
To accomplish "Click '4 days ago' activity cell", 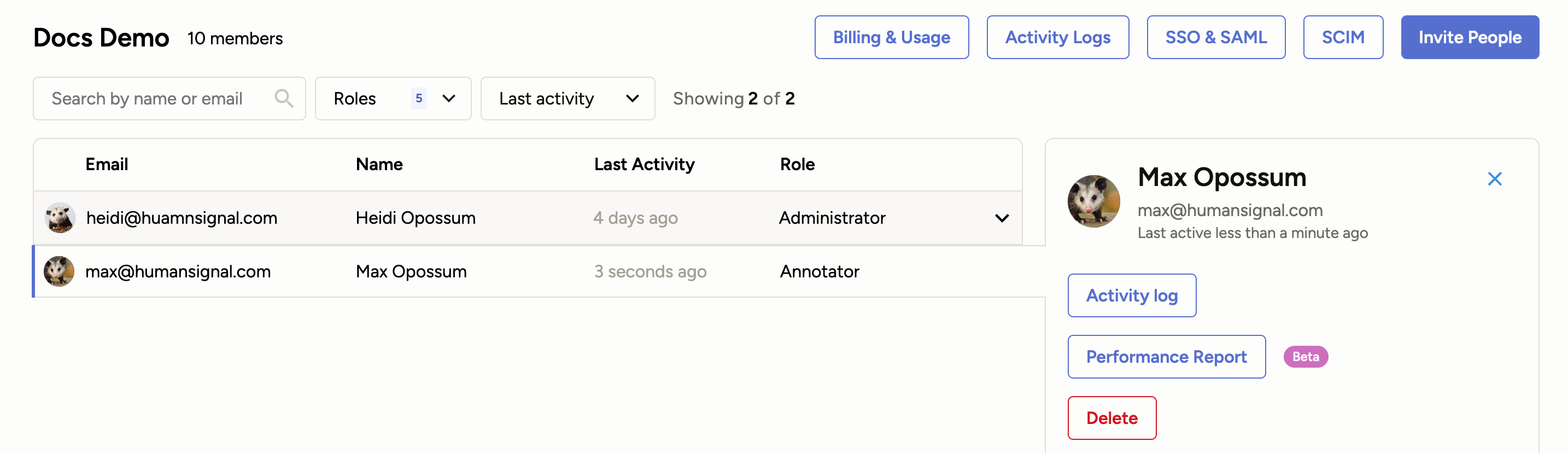I will pyautogui.click(x=635, y=218).
